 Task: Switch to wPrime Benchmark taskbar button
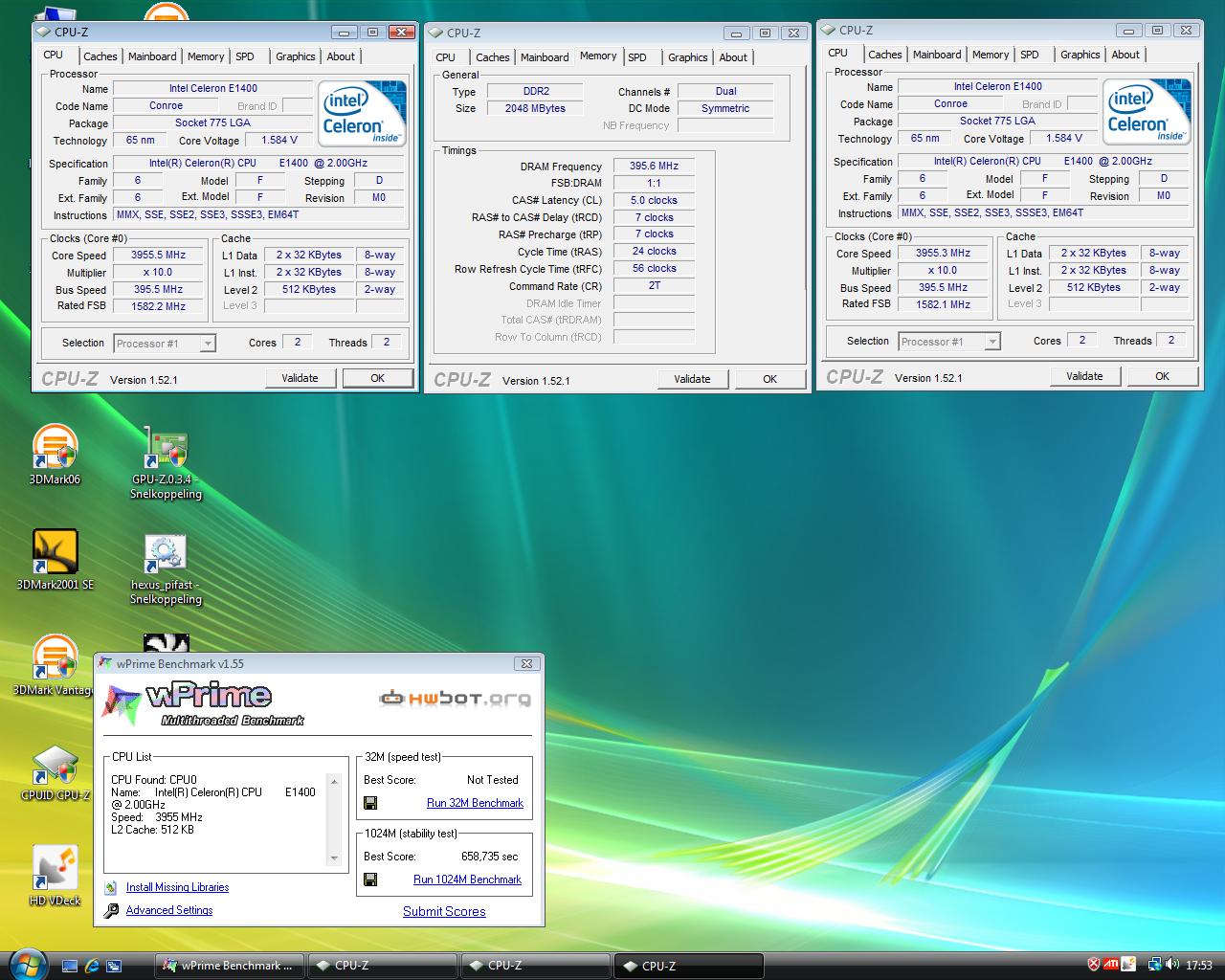pos(230,966)
